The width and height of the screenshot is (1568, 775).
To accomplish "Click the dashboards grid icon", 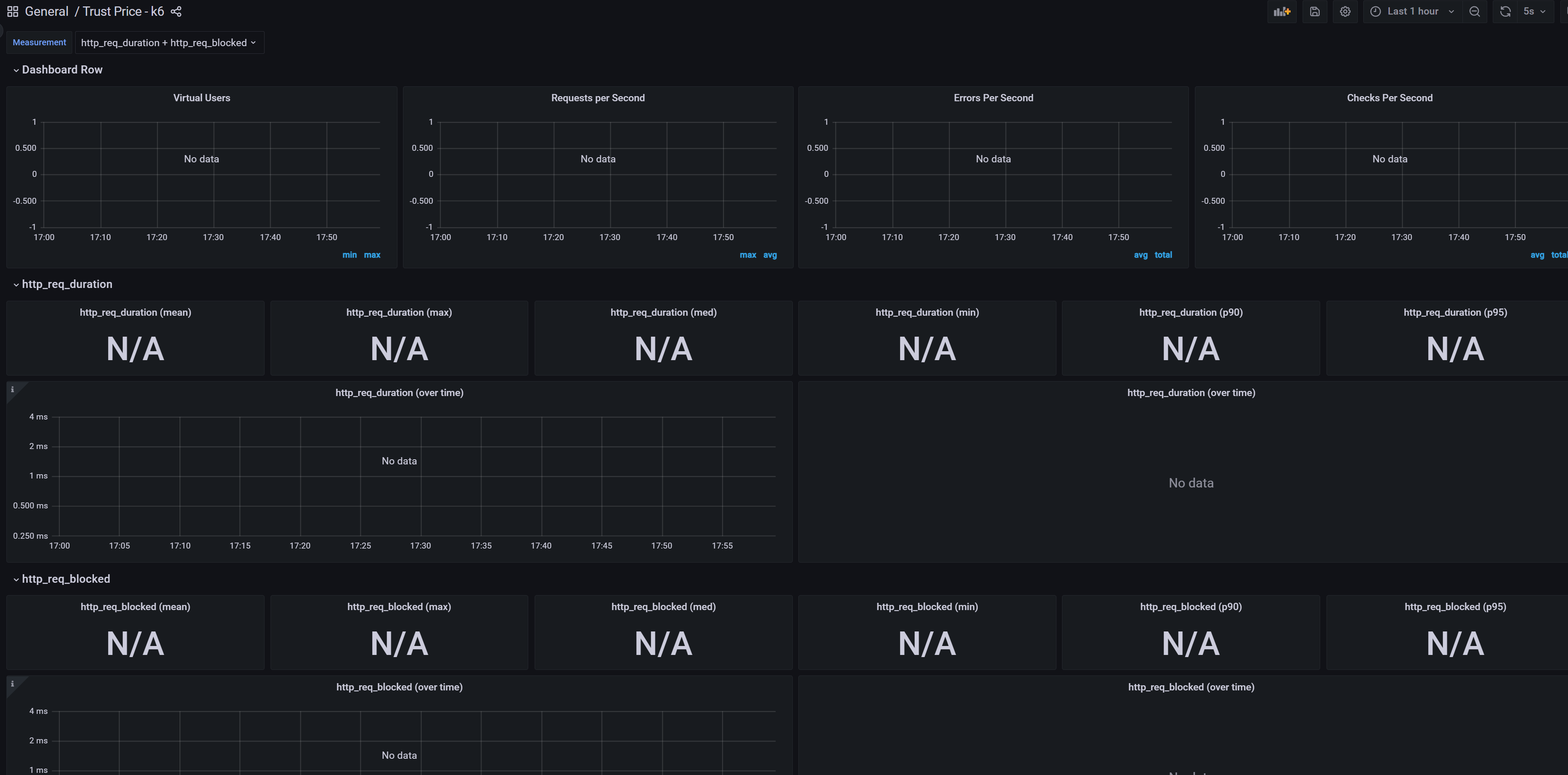I will coord(12,12).
